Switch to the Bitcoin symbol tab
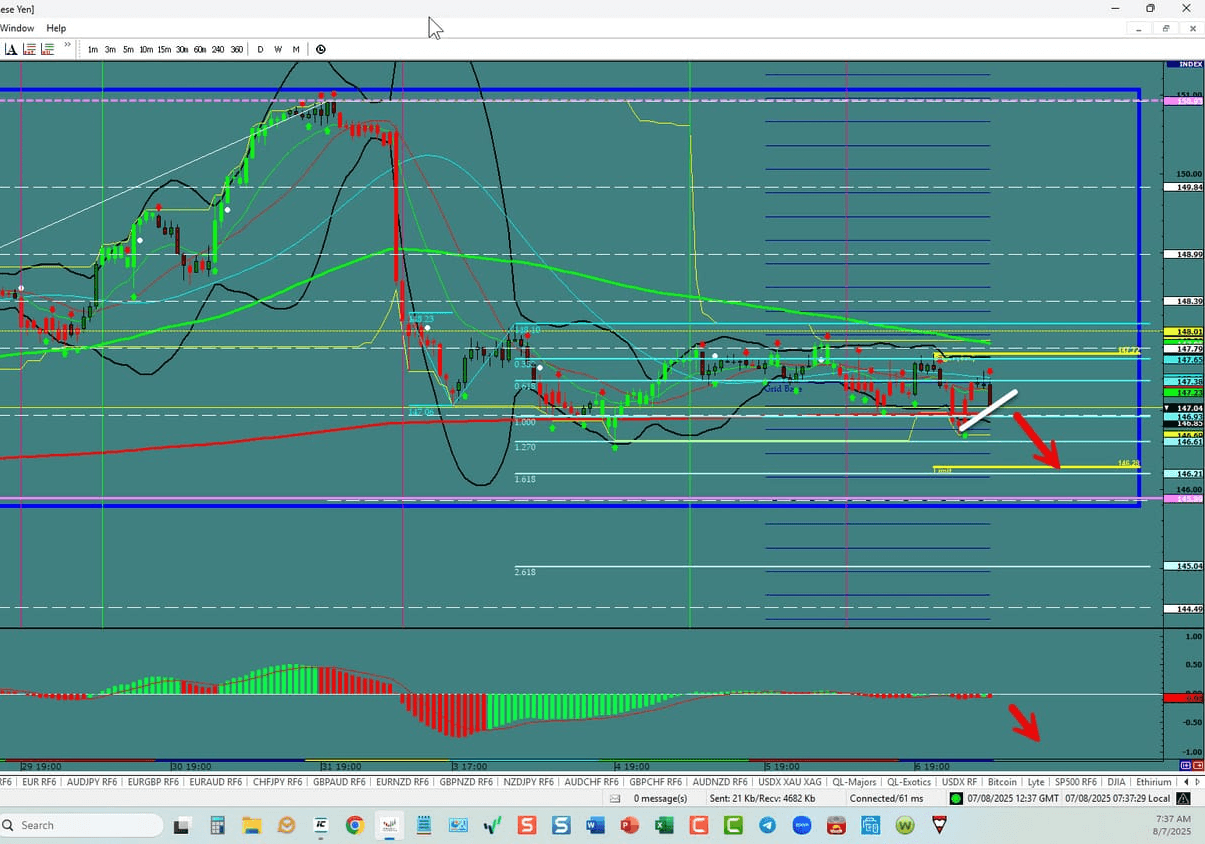Screen dimensions: 1205x844 point(1003,781)
